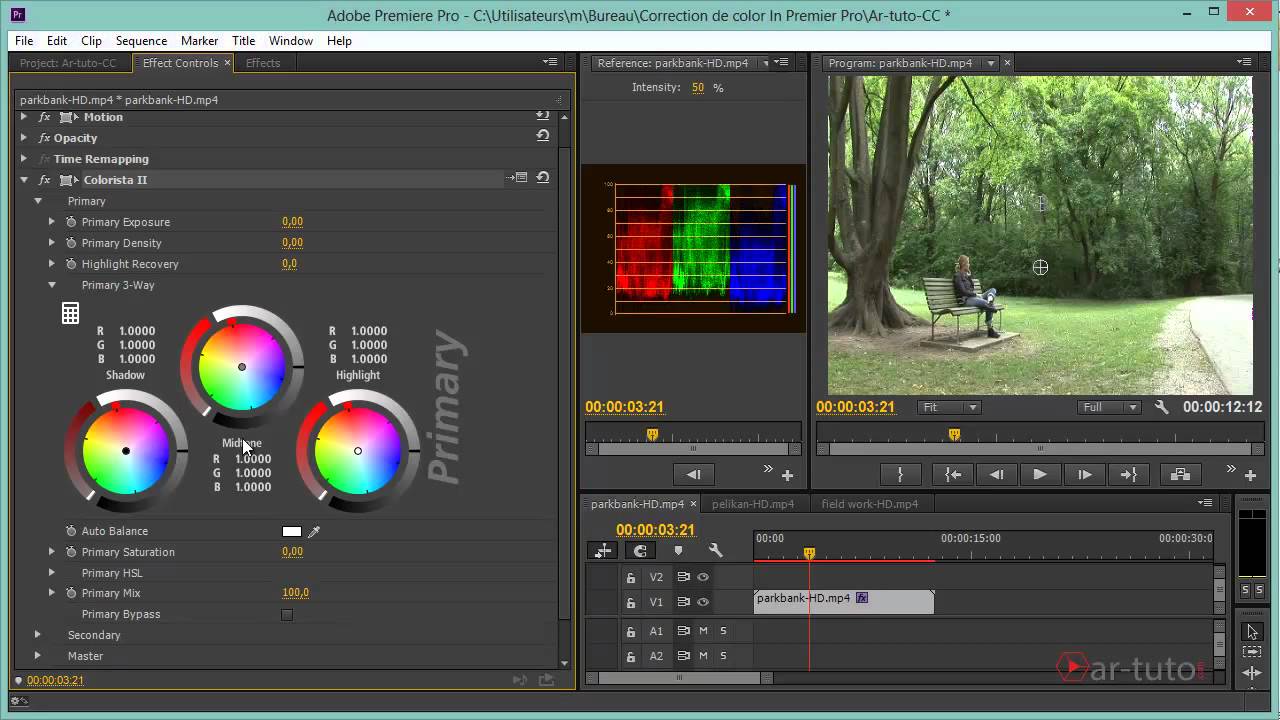Open the Fit zoom level dropdown

pyautogui.click(x=950, y=407)
